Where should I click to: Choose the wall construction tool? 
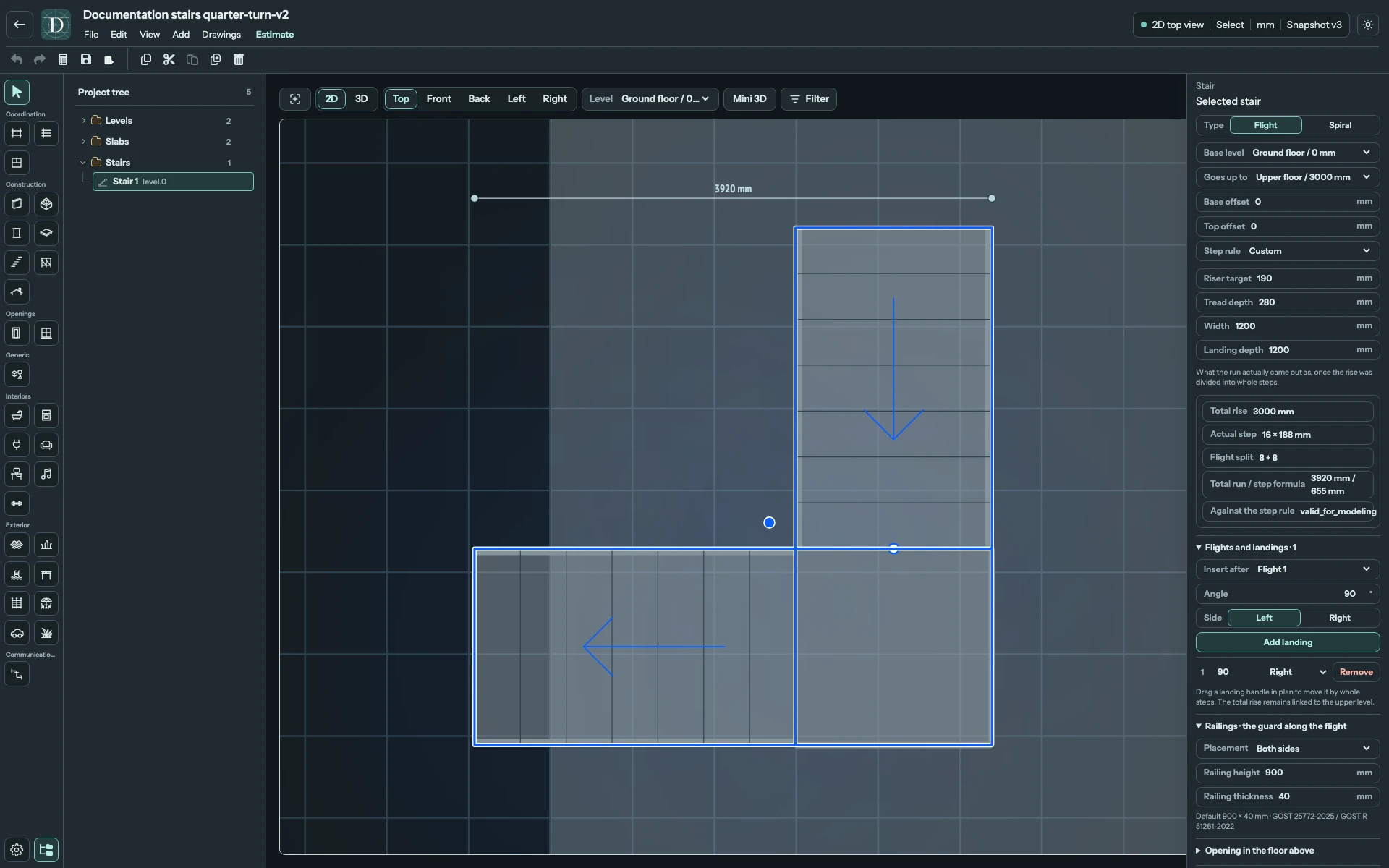pyautogui.click(x=17, y=204)
